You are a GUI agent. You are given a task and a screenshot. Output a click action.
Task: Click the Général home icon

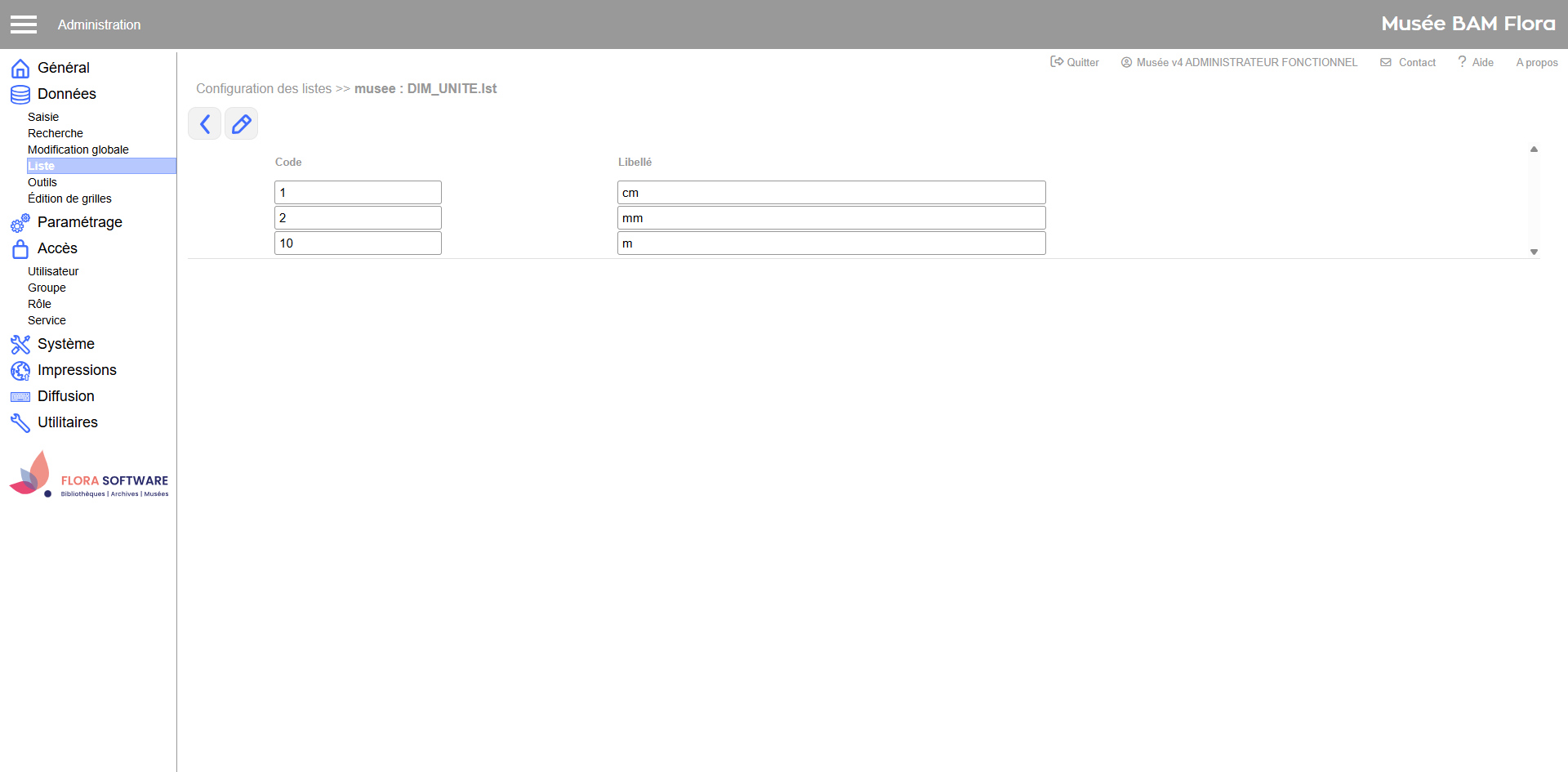(x=20, y=69)
